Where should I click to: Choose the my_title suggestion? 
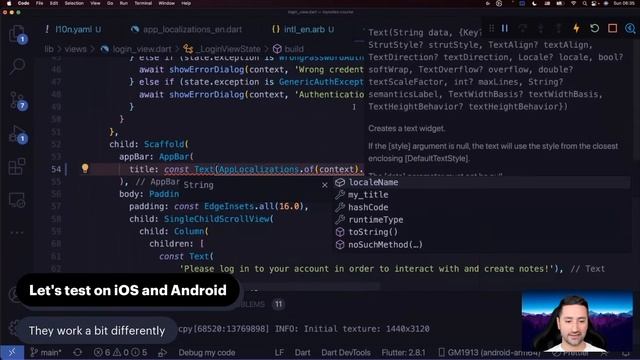(482, 195)
